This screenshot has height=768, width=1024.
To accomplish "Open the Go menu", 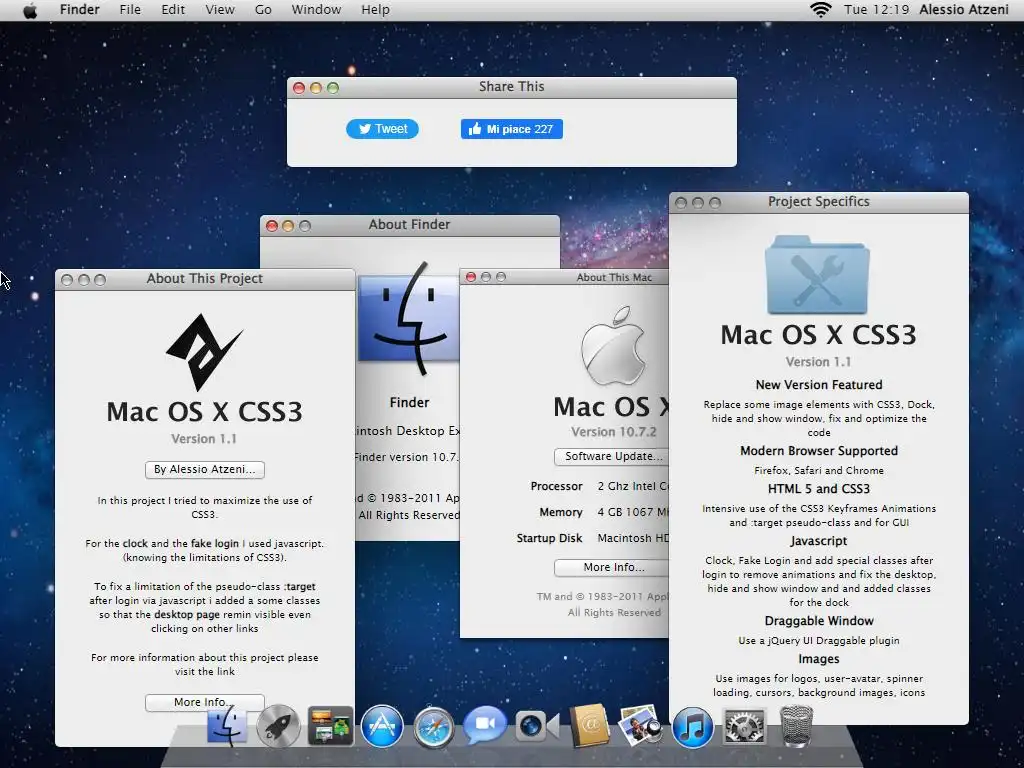I will [x=263, y=10].
